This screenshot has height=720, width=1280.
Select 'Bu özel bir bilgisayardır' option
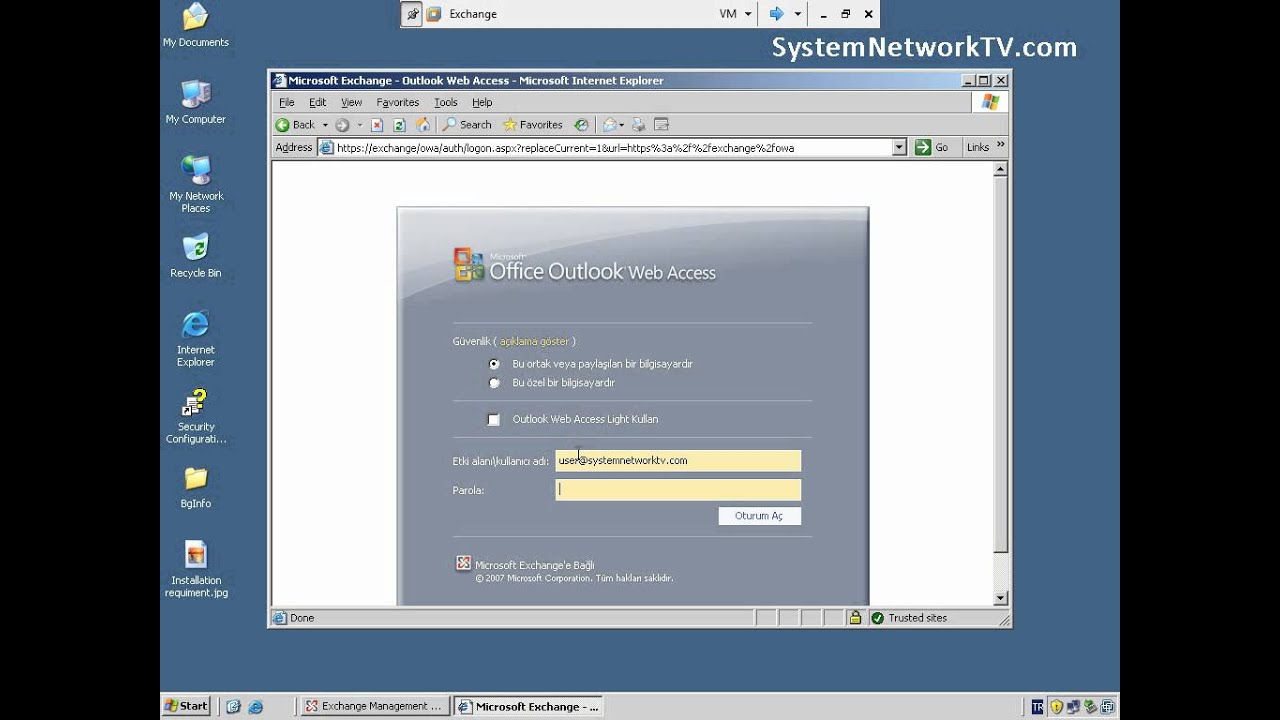pyautogui.click(x=494, y=383)
